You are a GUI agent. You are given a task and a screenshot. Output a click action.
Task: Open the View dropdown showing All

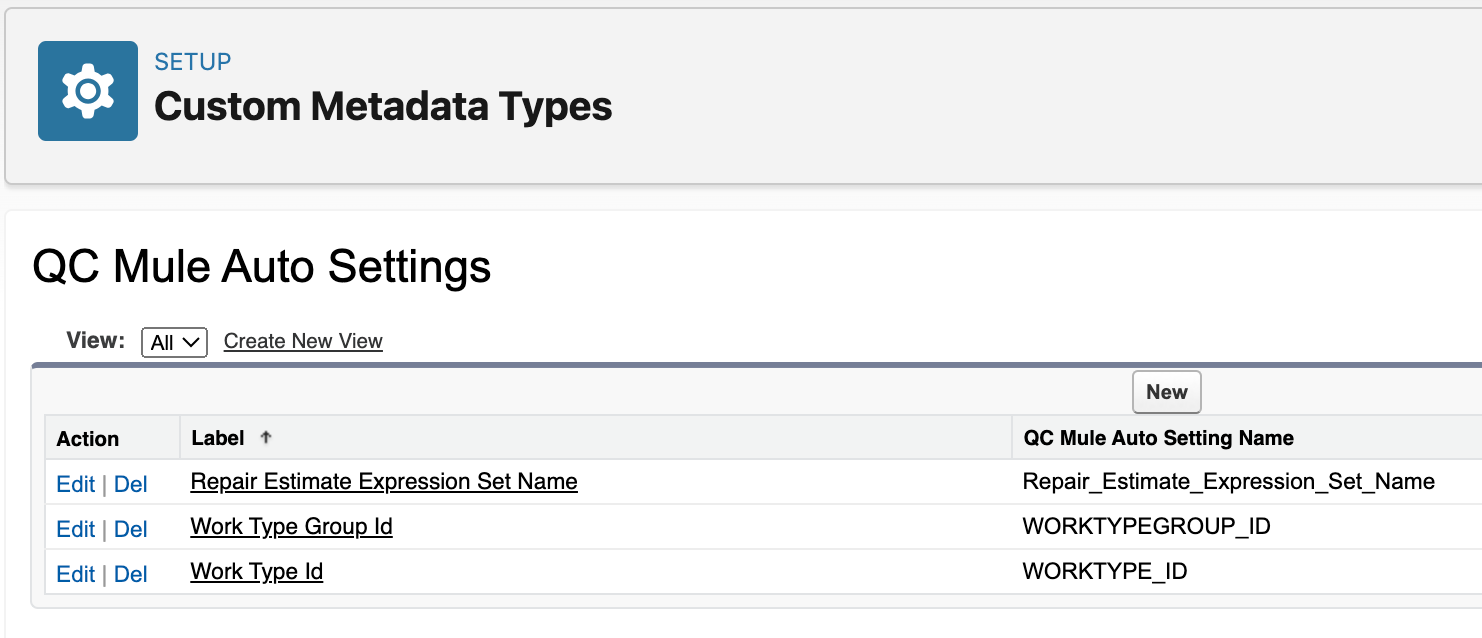pos(174,342)
